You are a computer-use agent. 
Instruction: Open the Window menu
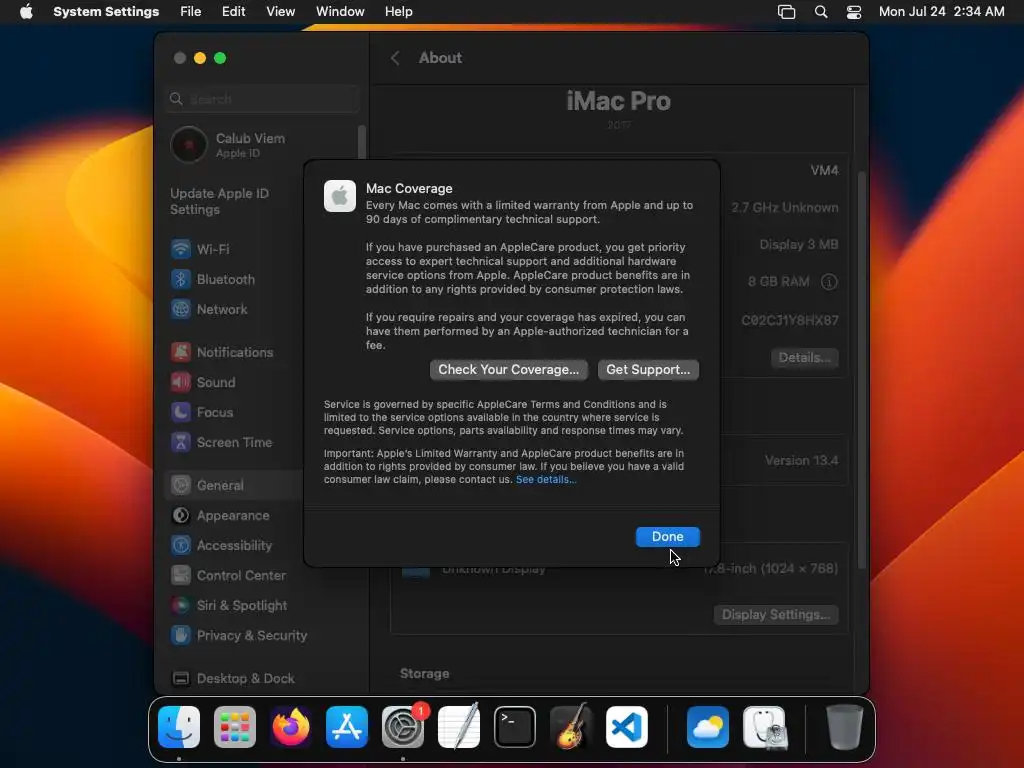[340, 12]
